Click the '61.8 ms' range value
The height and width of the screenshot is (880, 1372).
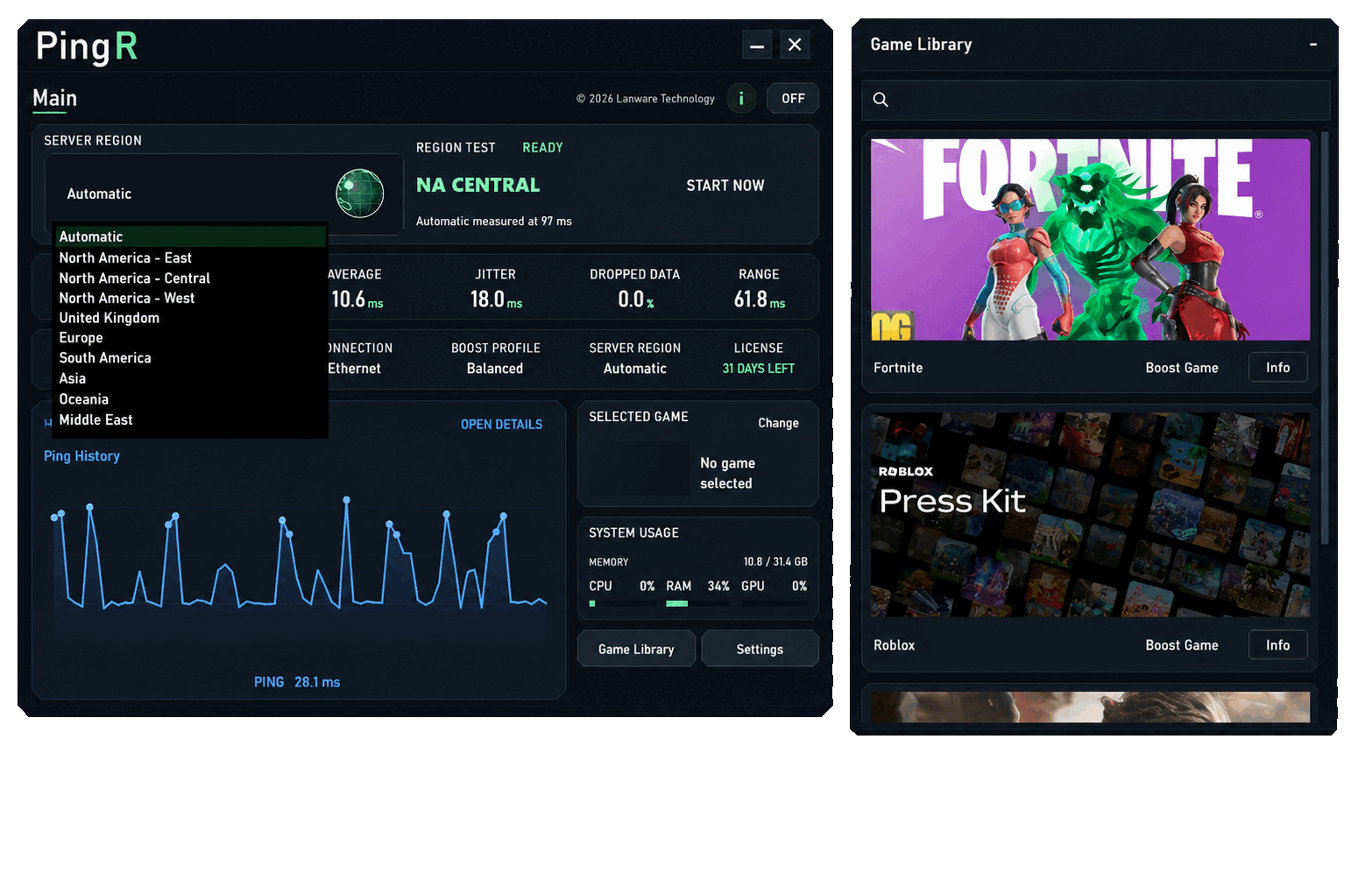[x=760, y=300]
